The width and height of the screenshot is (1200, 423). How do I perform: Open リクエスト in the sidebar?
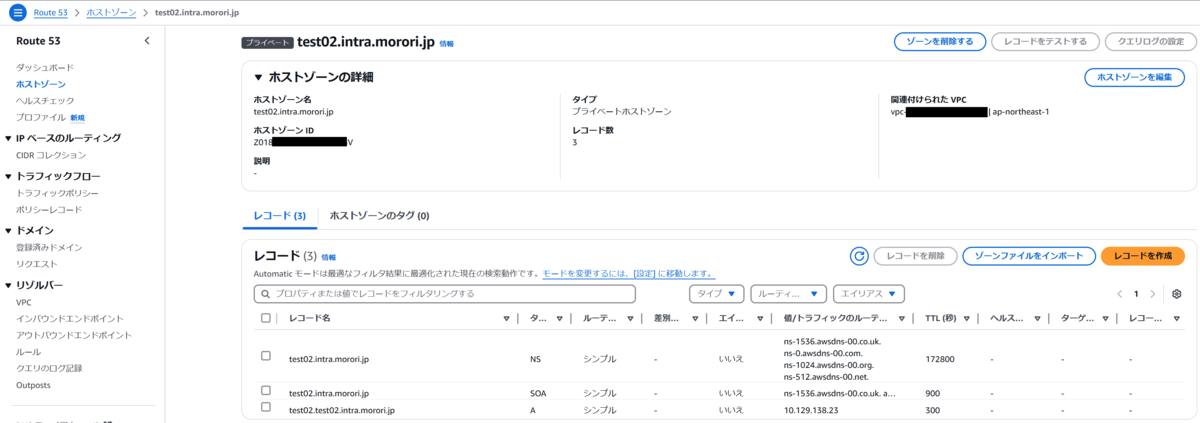coord(37,264)
